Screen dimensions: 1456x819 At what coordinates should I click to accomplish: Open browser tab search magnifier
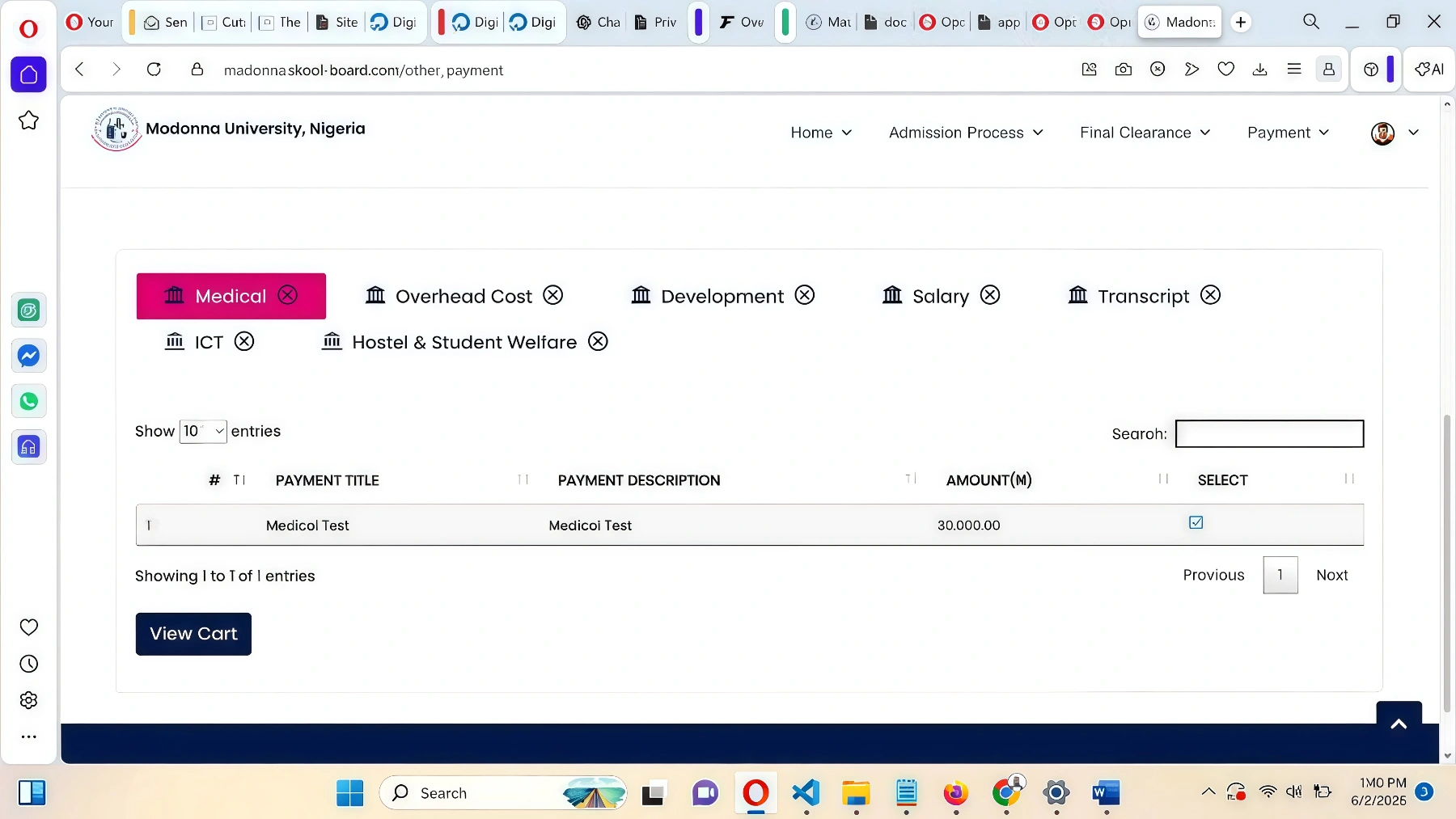pyautogui.click(x=1311, y=22)
